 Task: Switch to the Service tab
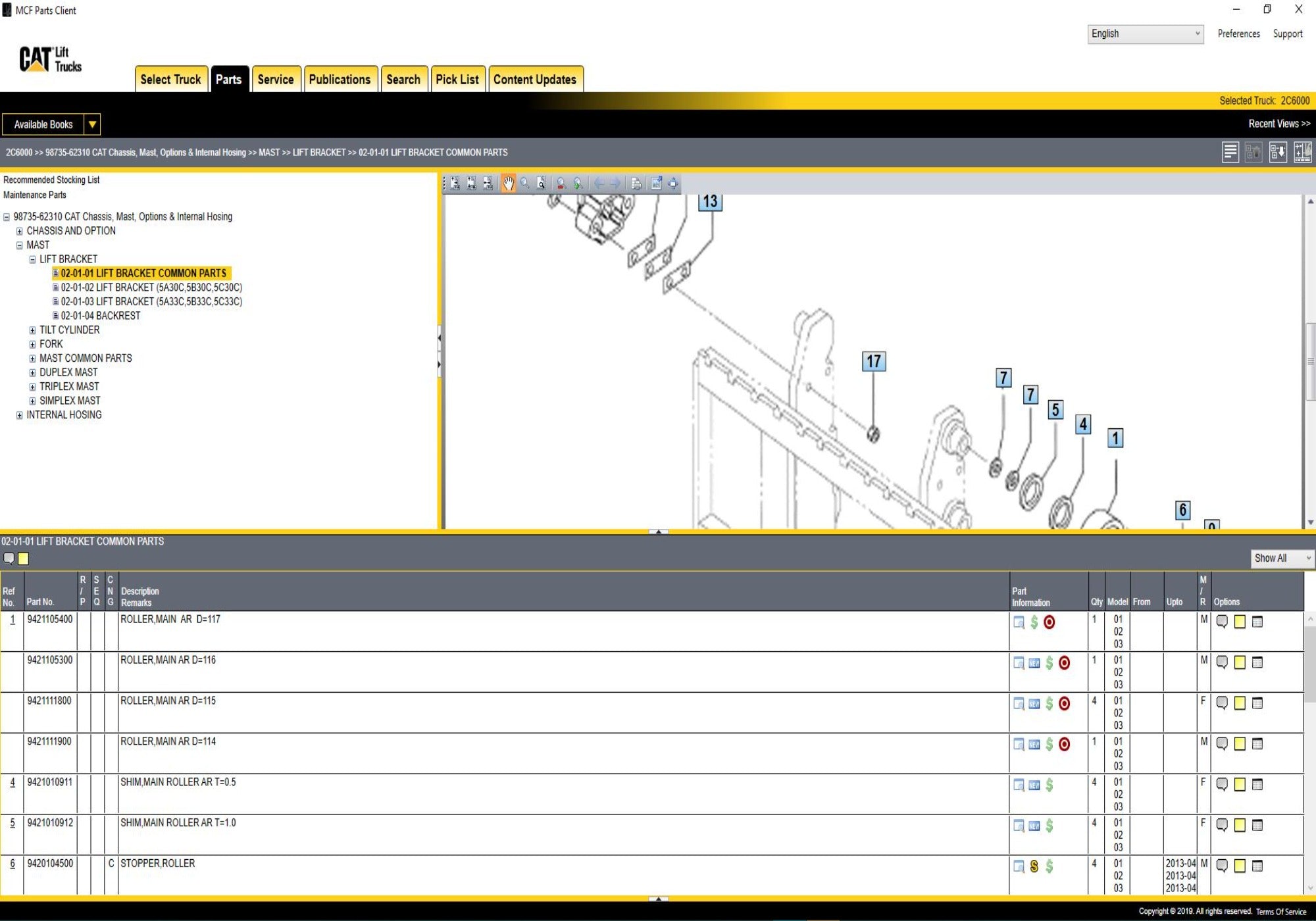pos(275,80)
